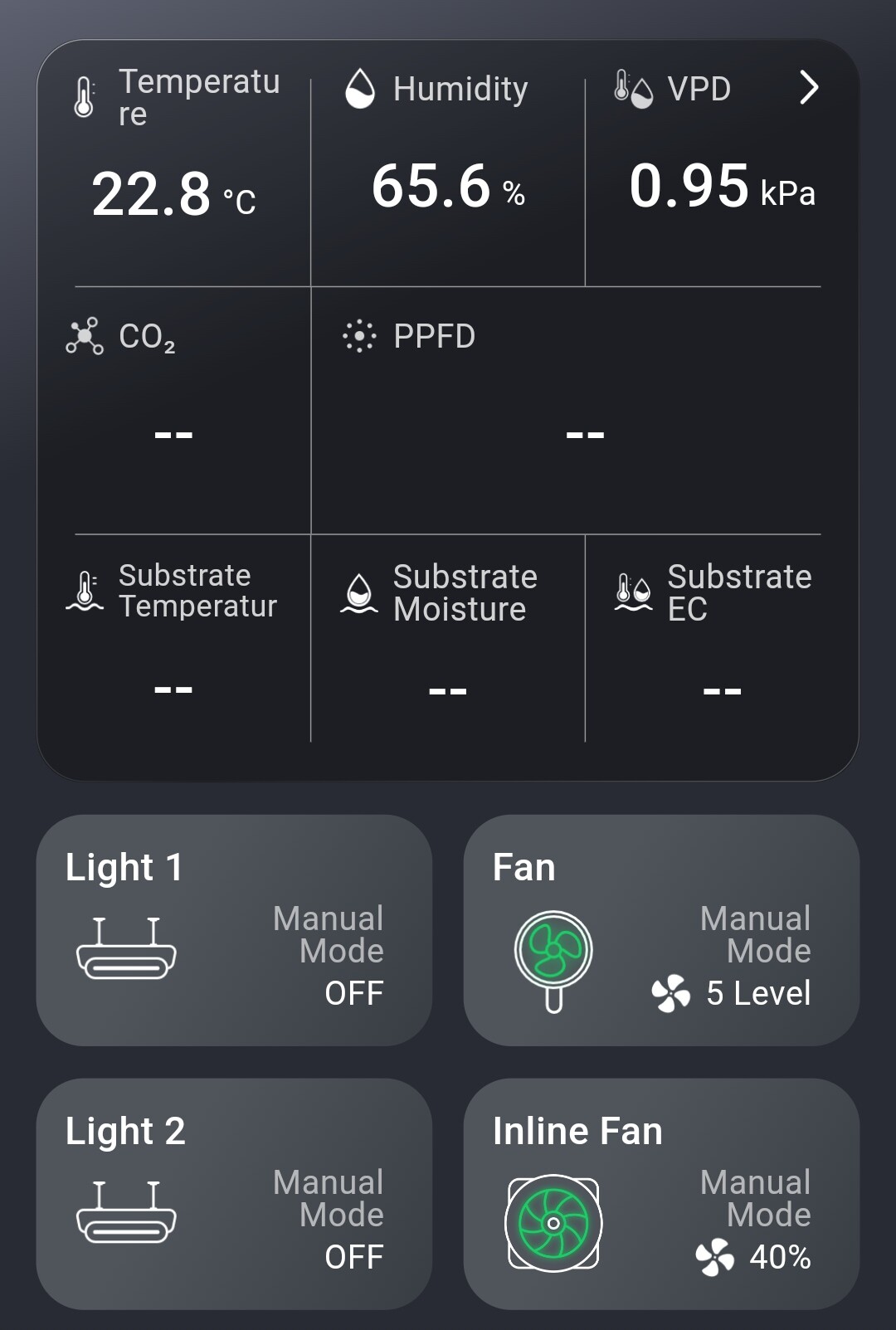Tap the CO₂ molecule icon
Screen dimensions: 896x1330
pos(85,336)
